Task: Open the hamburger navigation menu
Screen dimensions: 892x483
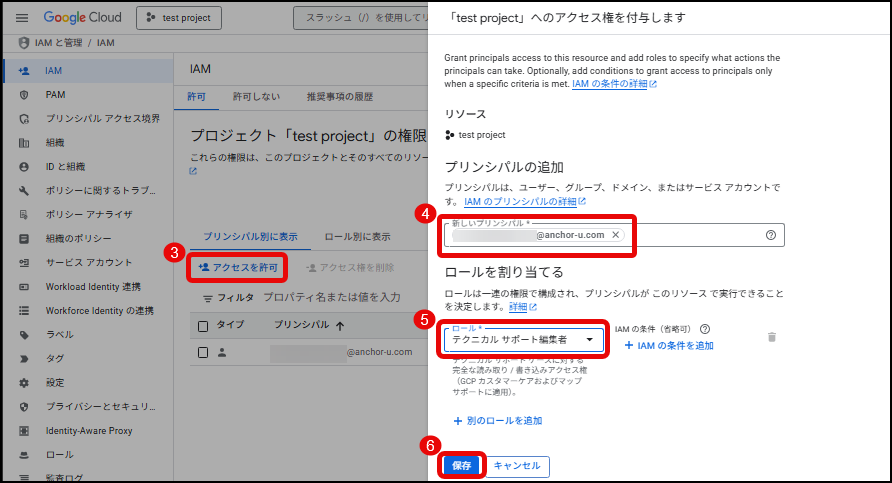Action: (22, 18)
